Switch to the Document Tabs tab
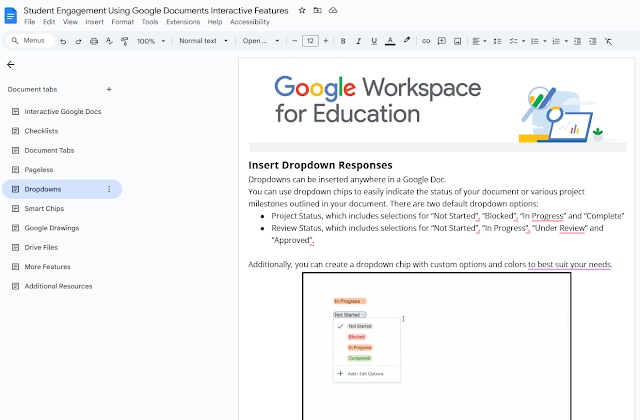The image size is (640, 420). click(62, 151)
